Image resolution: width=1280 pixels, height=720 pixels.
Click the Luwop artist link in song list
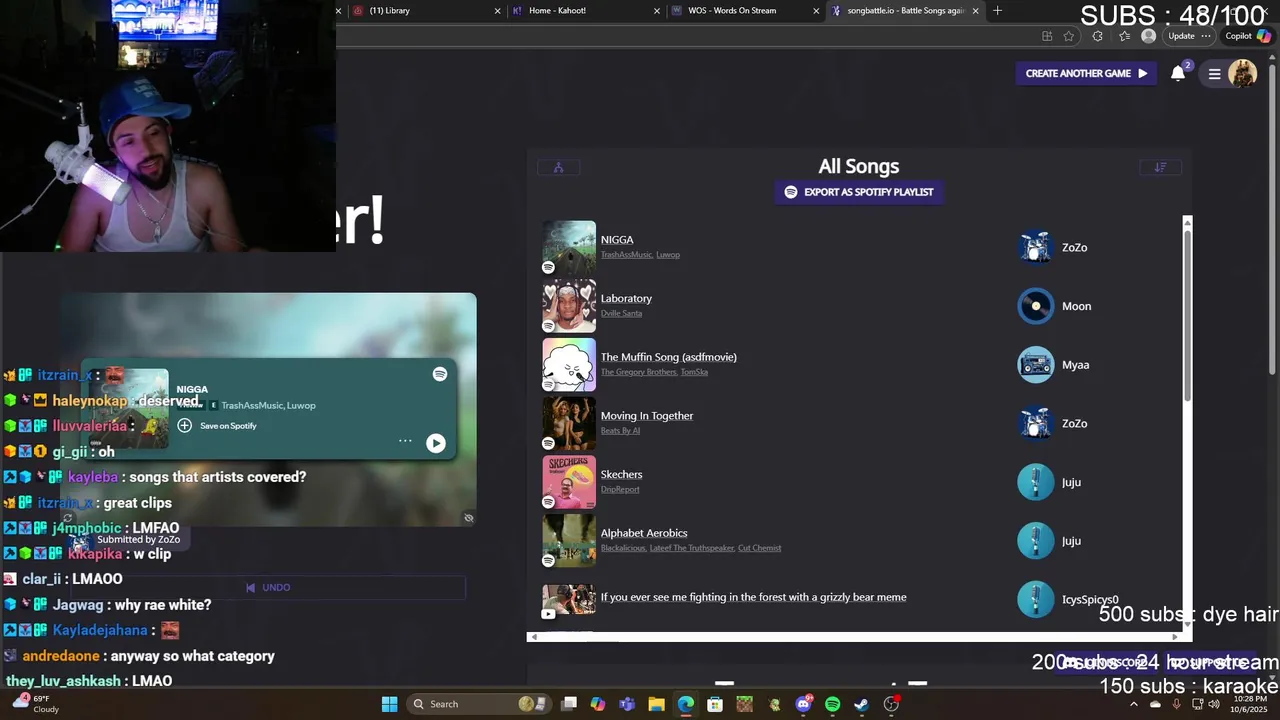pyautogui.click(x=668, y=255)
